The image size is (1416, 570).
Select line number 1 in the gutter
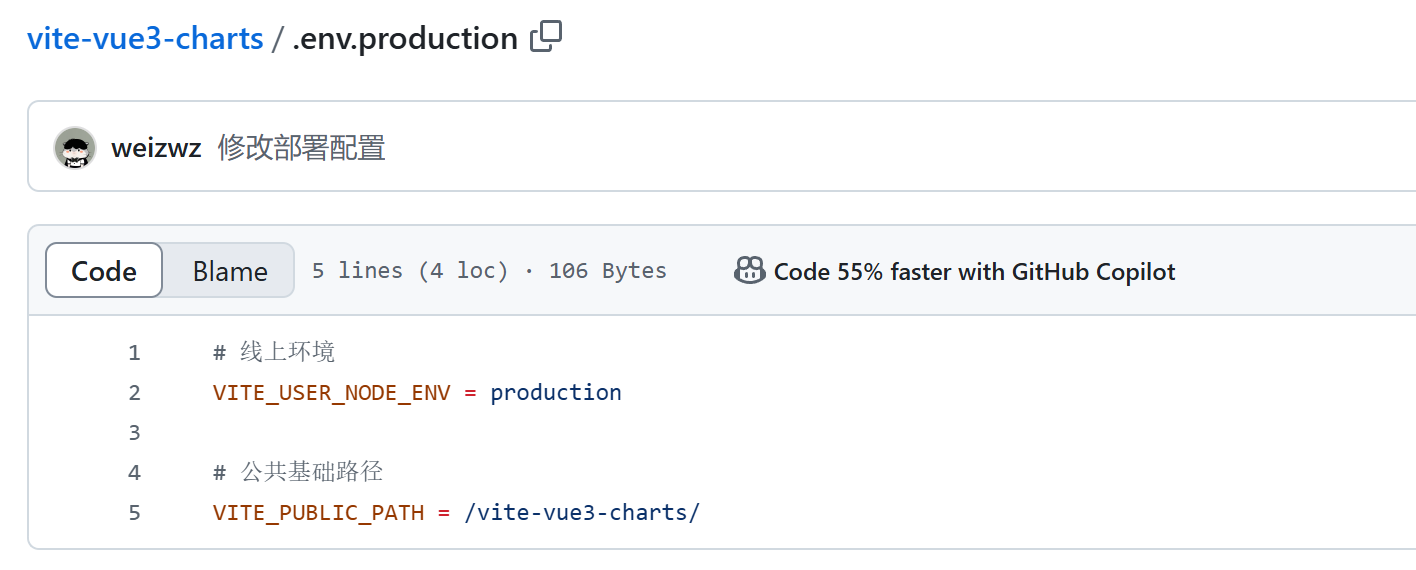(134, 352)
